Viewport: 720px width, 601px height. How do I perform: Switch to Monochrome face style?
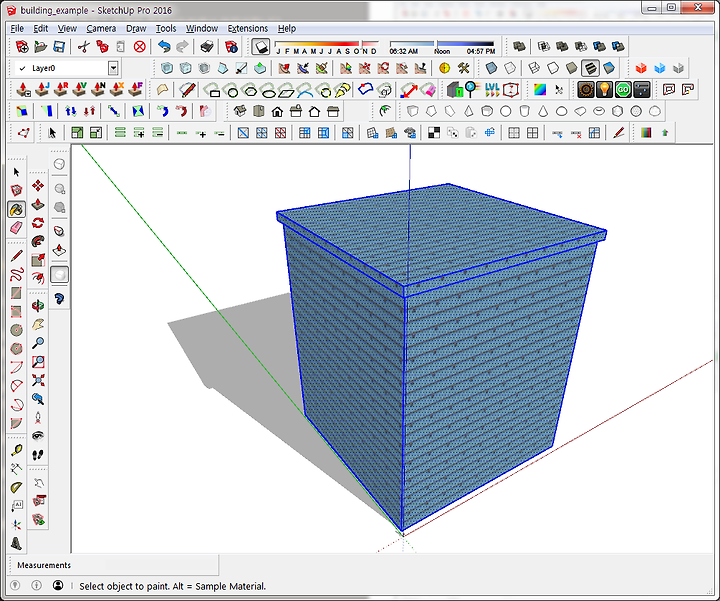609,68
